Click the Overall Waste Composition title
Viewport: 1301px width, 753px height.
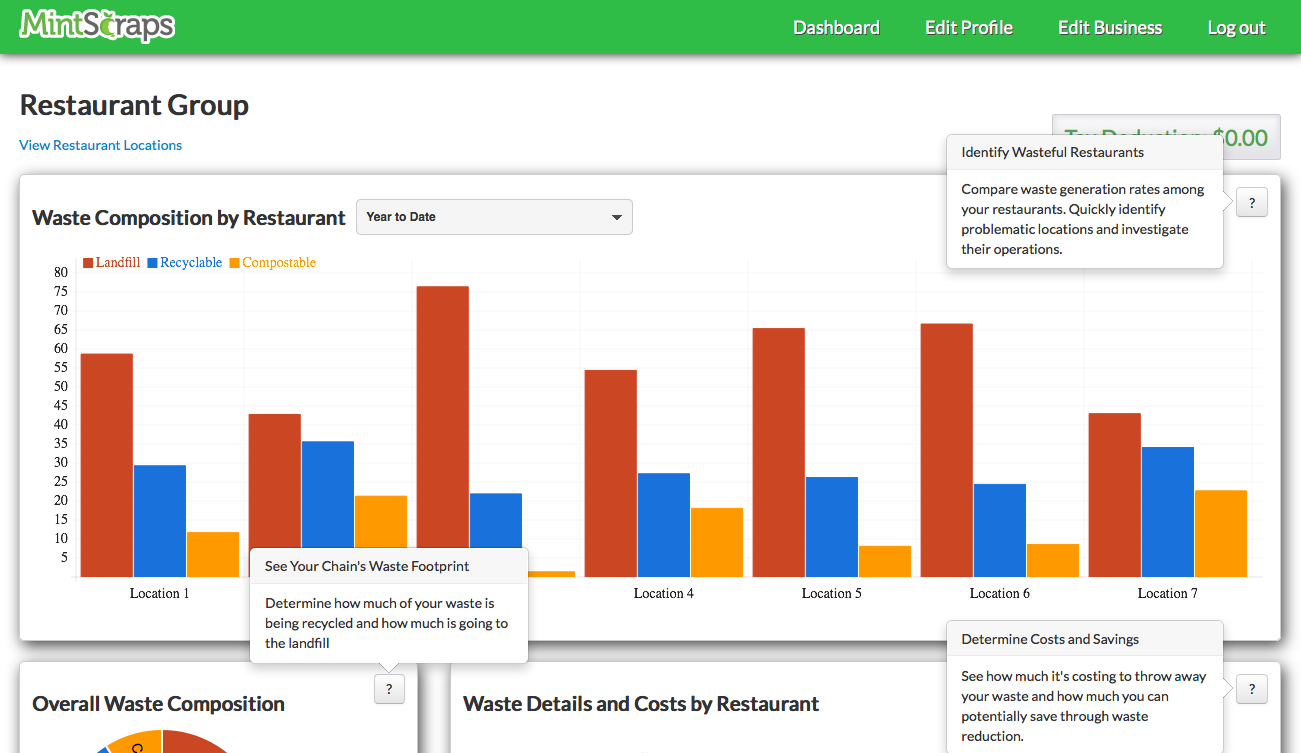pos(158,704)
